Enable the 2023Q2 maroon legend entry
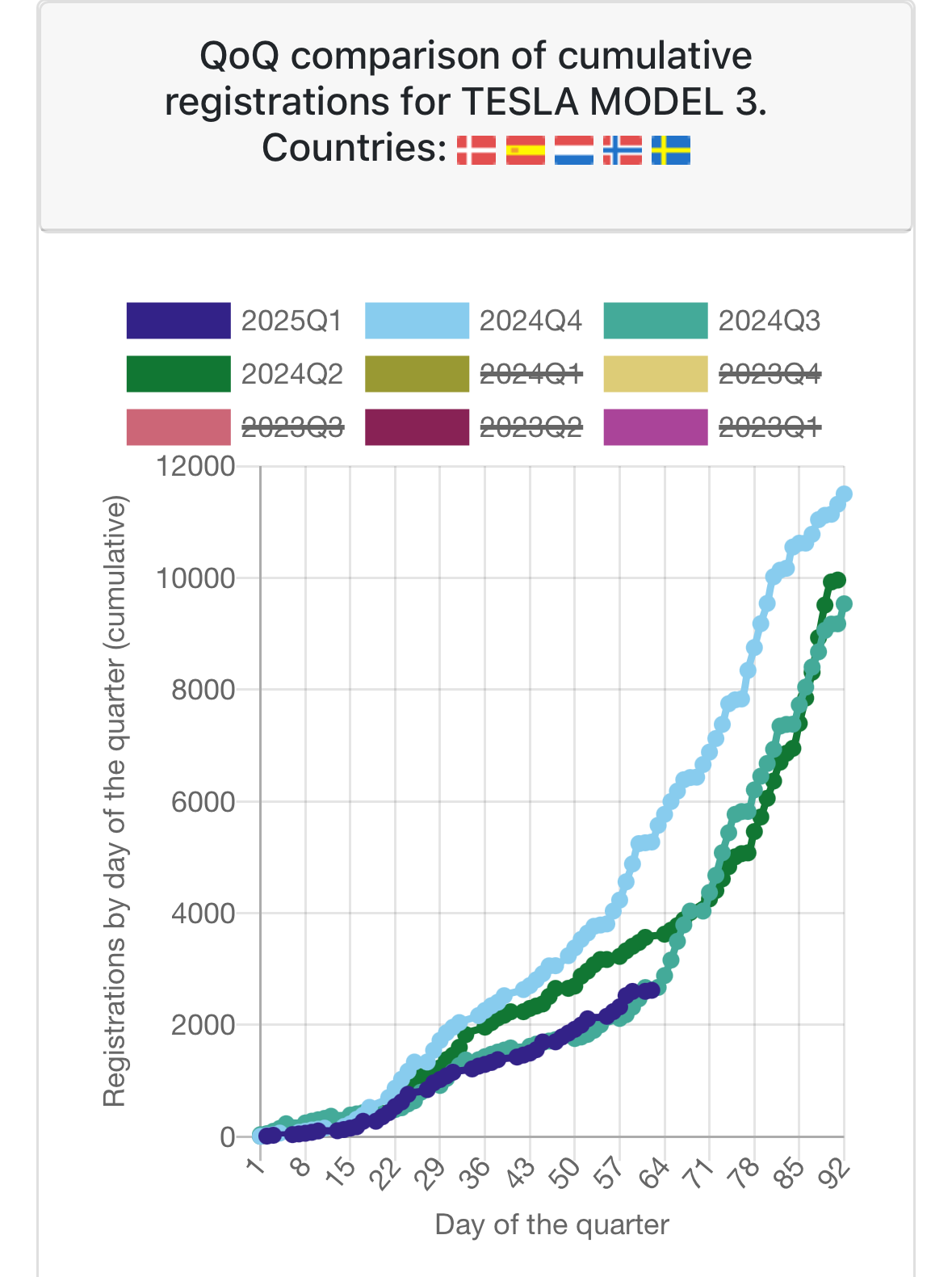 coord(531,427)
